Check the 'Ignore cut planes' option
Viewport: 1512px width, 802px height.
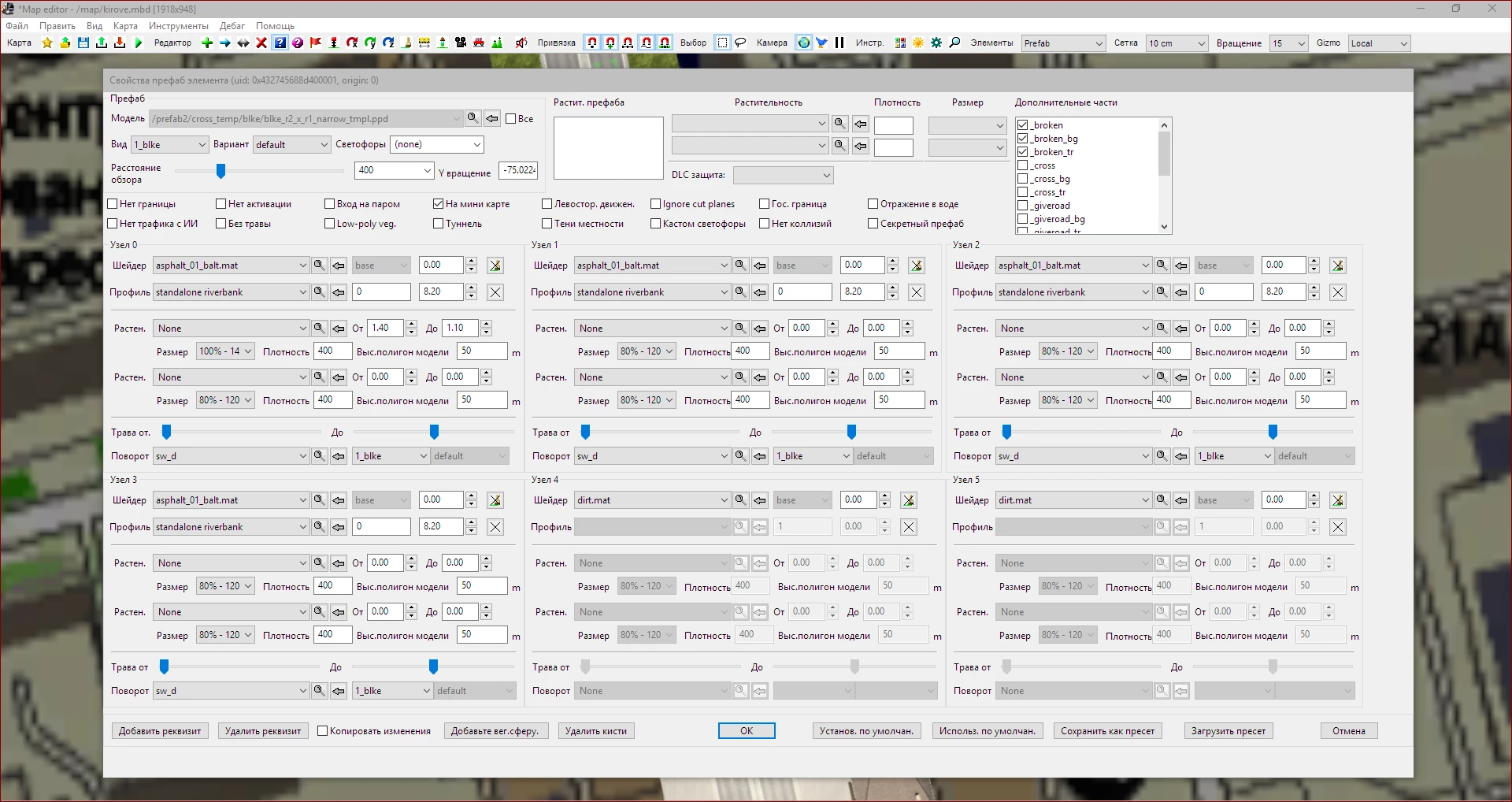click(655, 204)
